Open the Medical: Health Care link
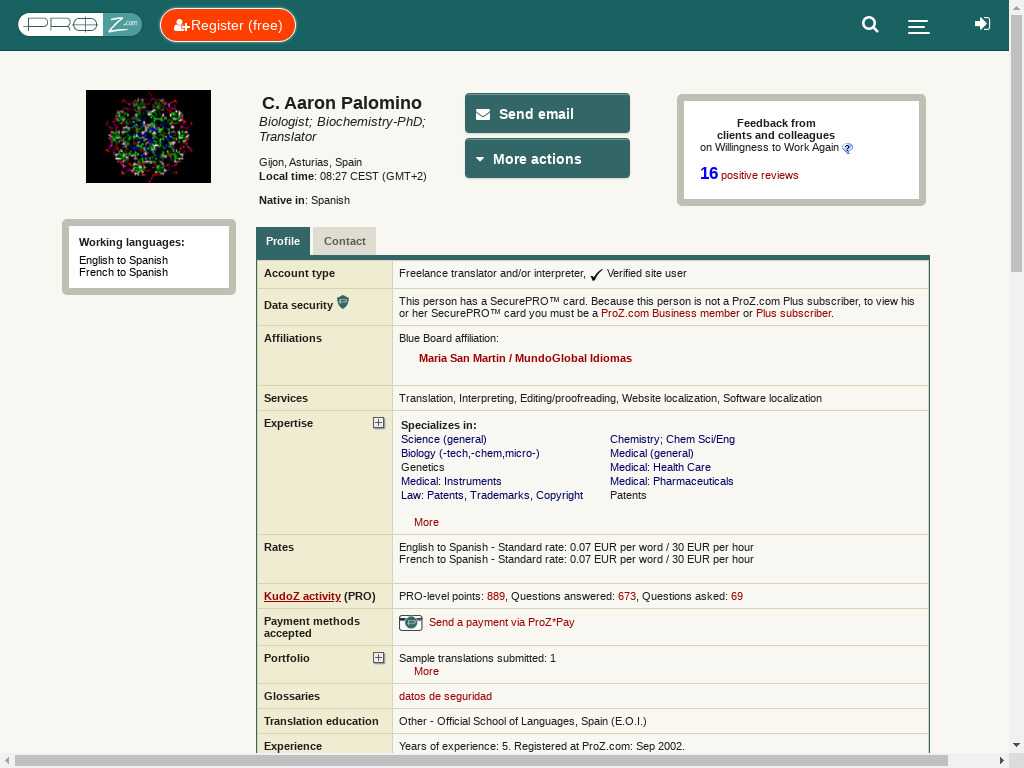 click(660, 467)
